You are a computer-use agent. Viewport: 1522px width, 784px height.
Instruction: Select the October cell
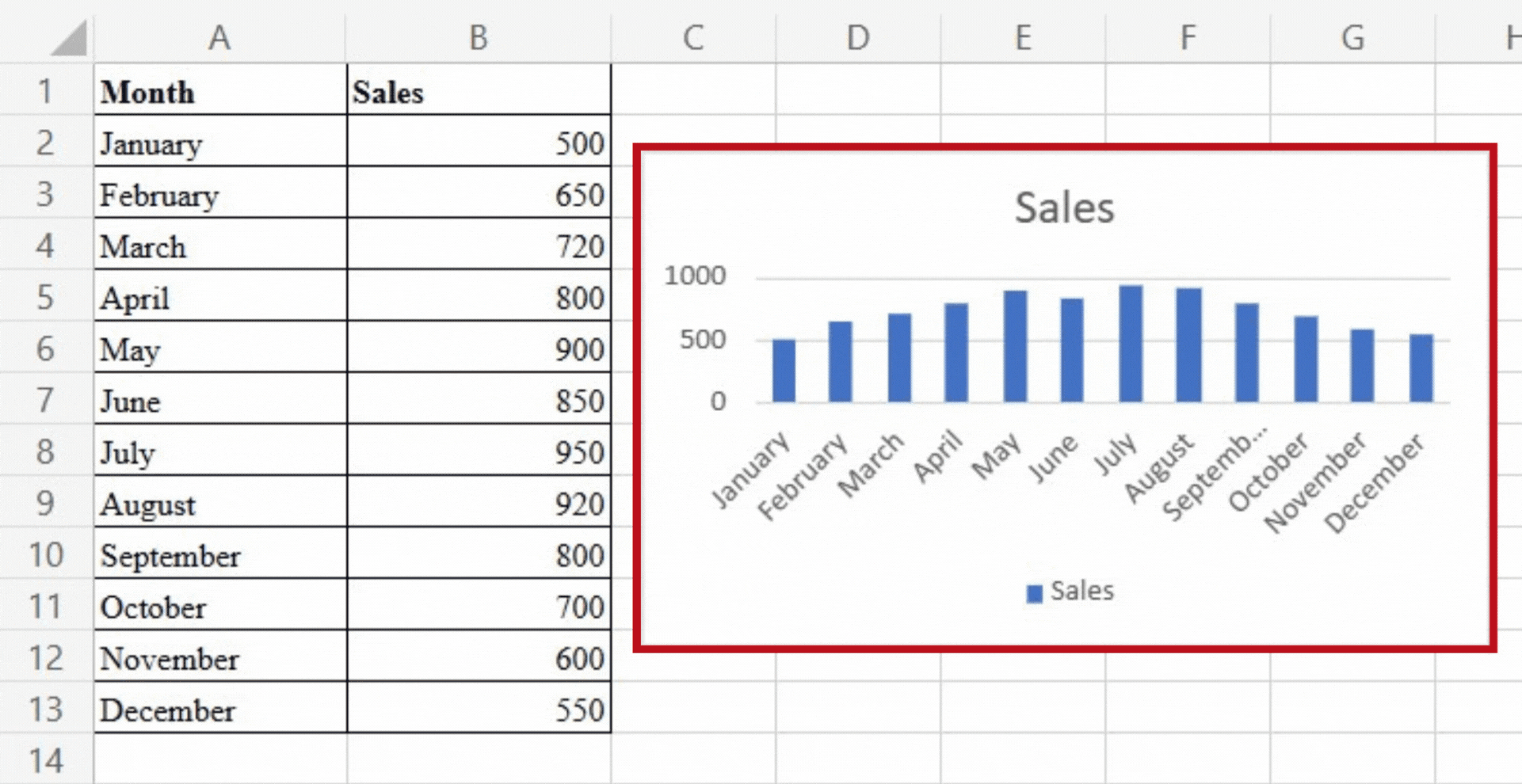pyautogui.click(x=220, y=605)
